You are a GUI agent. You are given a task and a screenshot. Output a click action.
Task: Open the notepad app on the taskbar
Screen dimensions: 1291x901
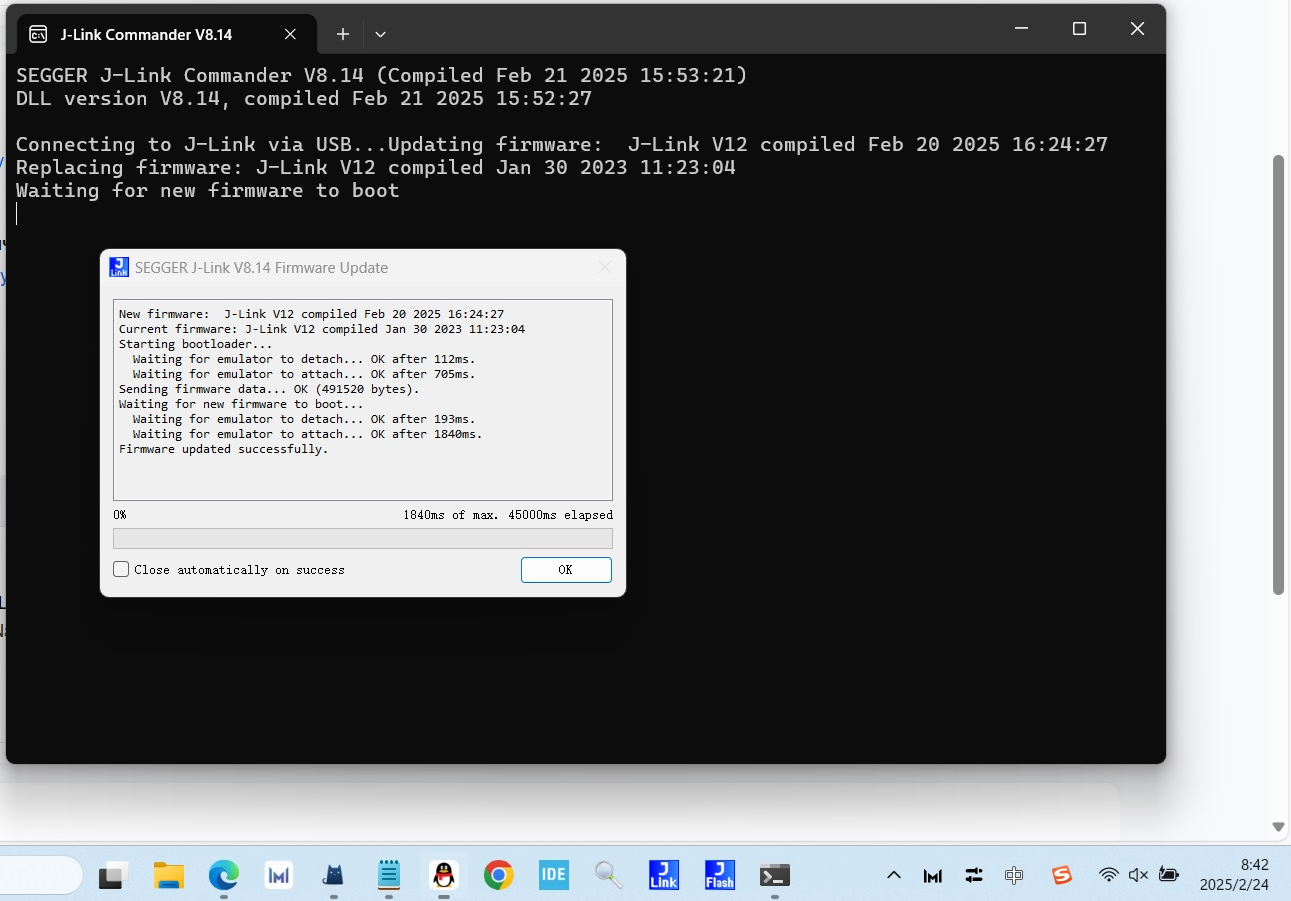coord(389,876)
